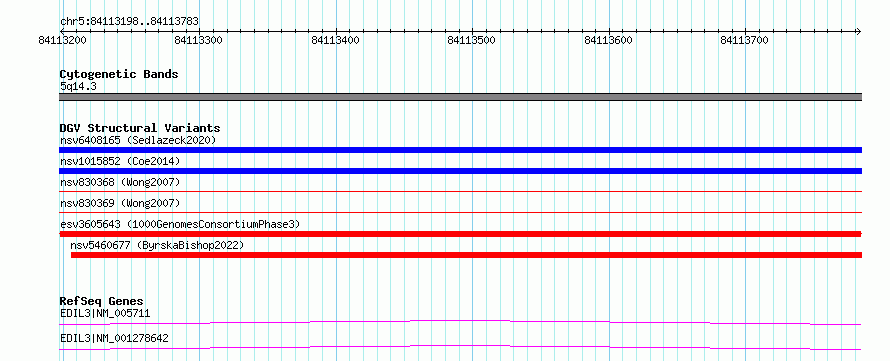Screen dimensions: 890x361
Task: Click the blue bar under nsv1015852
Action: pyautogui.click(x=460, y=171)
